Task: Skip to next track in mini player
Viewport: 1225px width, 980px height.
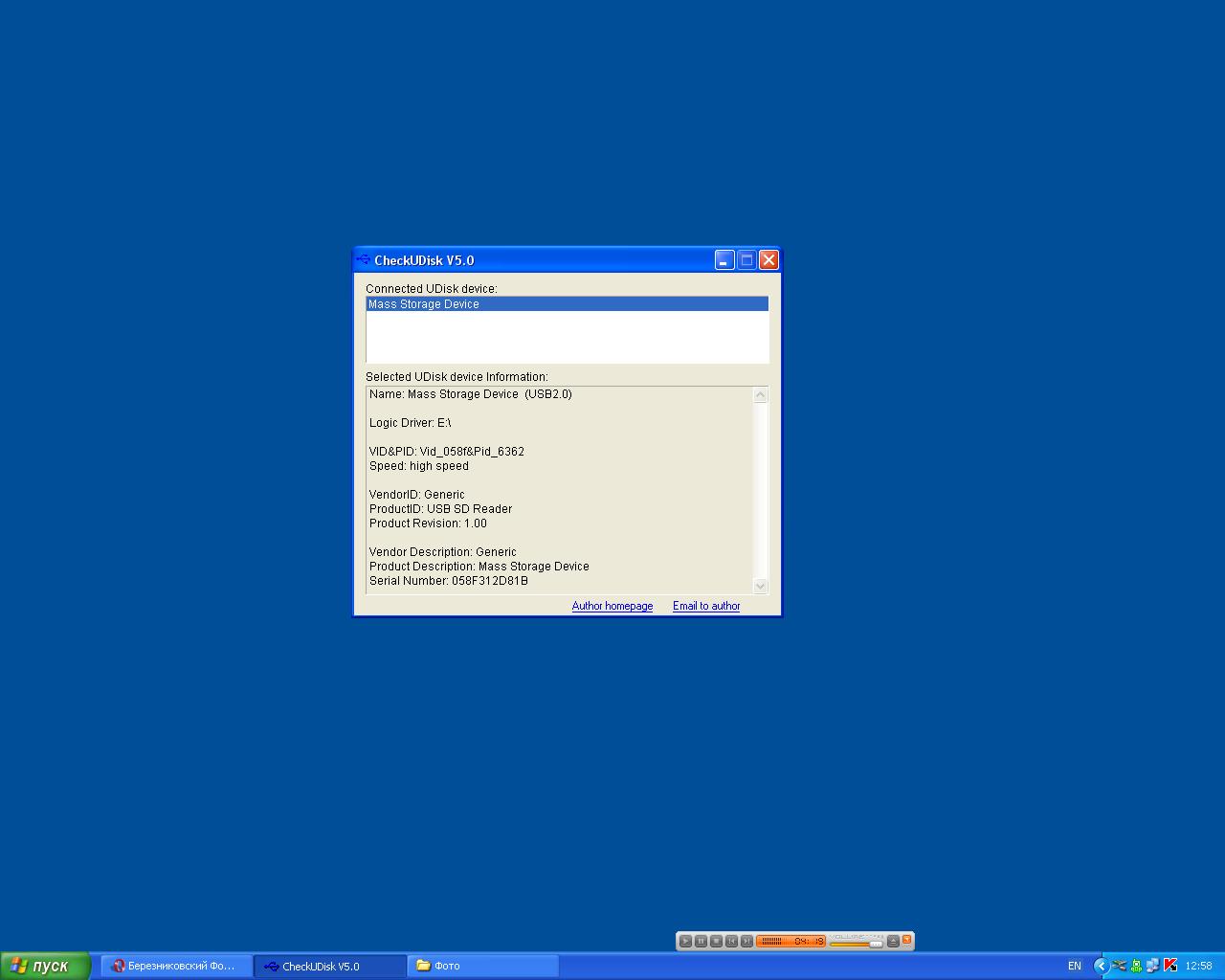Action: pos(746,942)
